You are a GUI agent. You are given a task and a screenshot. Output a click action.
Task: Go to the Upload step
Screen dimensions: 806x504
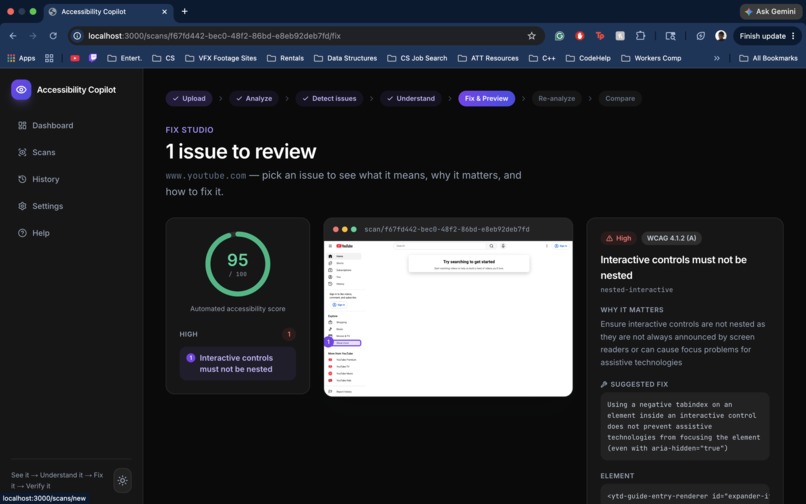pyautogui.click(x=189, y=98)
